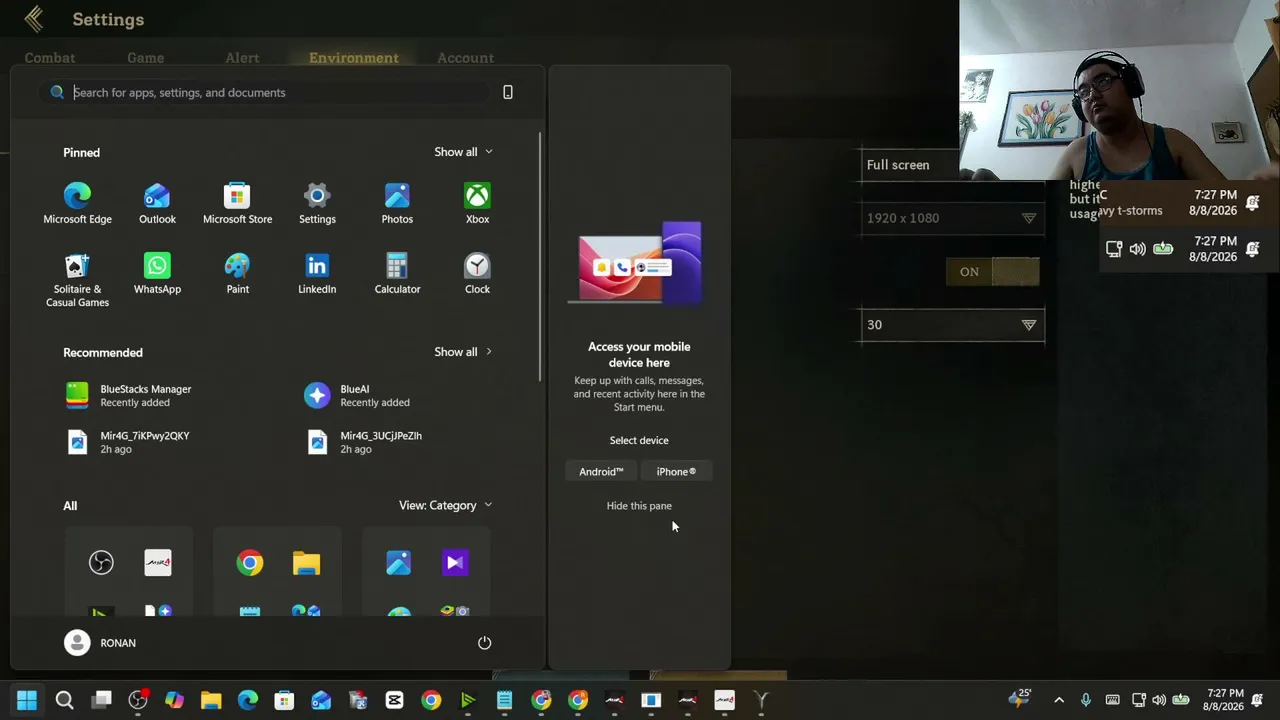Show hidden icons chevron in system tray
Viewport: 1280px width, 720px height.
(x=1059, y=700)
